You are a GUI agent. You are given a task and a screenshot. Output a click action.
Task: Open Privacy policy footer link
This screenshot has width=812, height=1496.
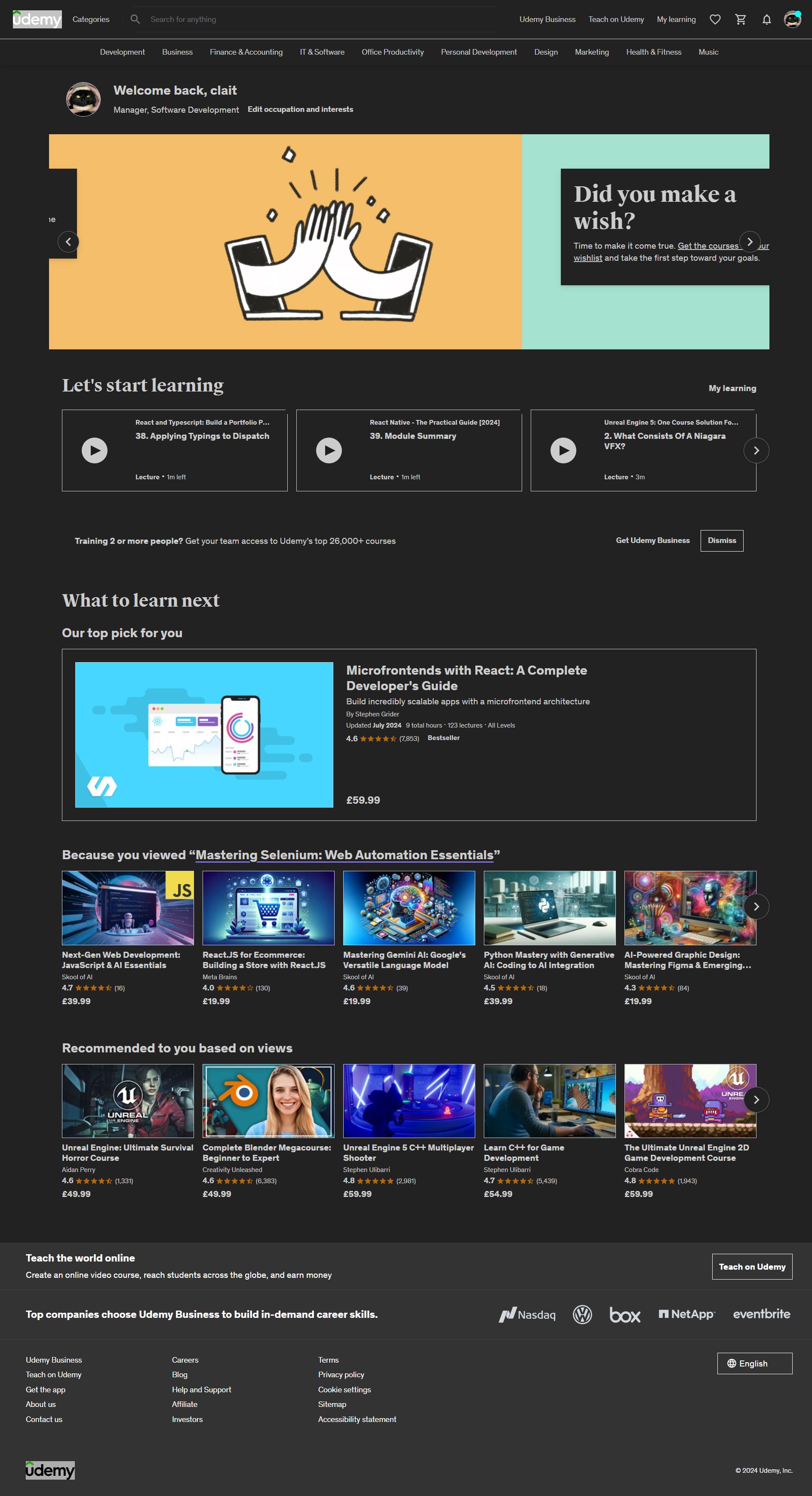341,1374
